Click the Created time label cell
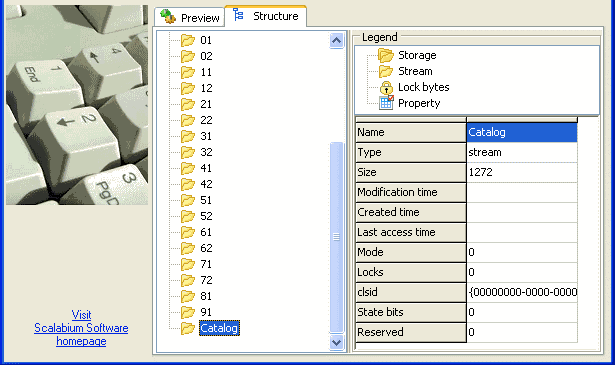This screenshot has height=365, width=615. click(411, 212)
